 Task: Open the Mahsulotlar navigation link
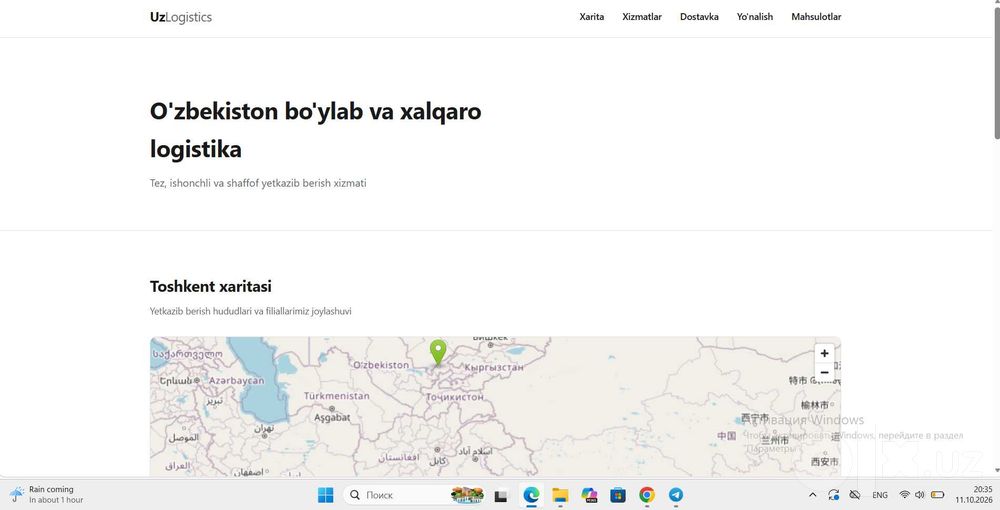(816, 17)
